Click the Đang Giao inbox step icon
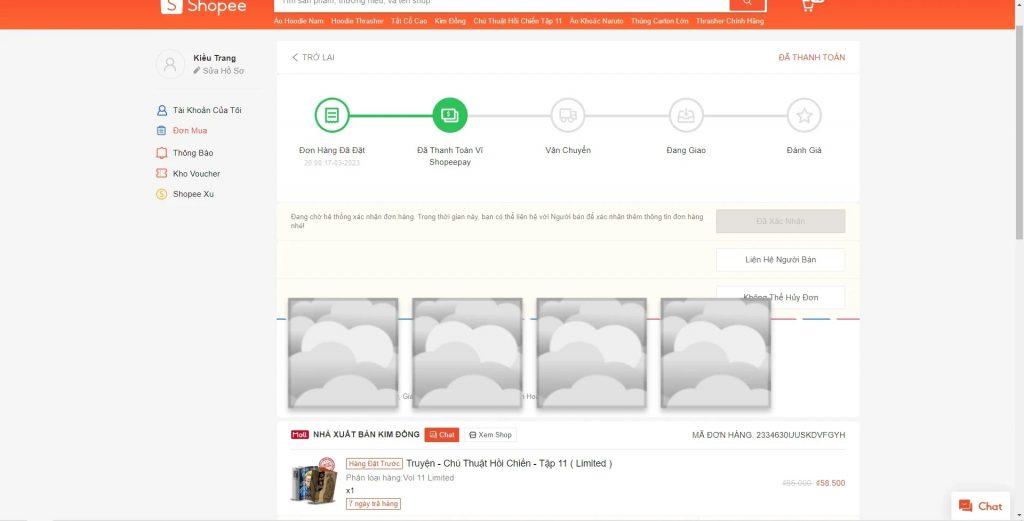The width and height of the screenshot is (1024, 521). pyautogui.click(x=686, y=116)
